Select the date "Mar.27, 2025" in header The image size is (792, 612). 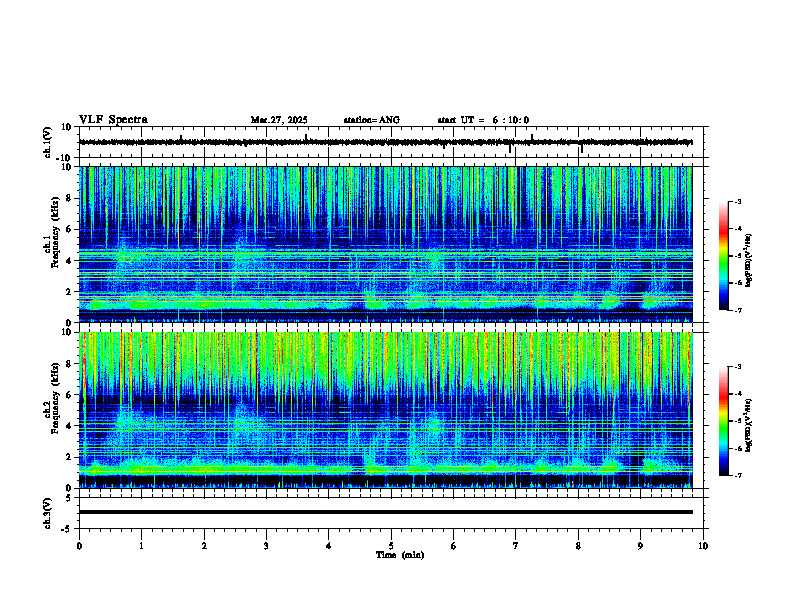pos(279,120)
